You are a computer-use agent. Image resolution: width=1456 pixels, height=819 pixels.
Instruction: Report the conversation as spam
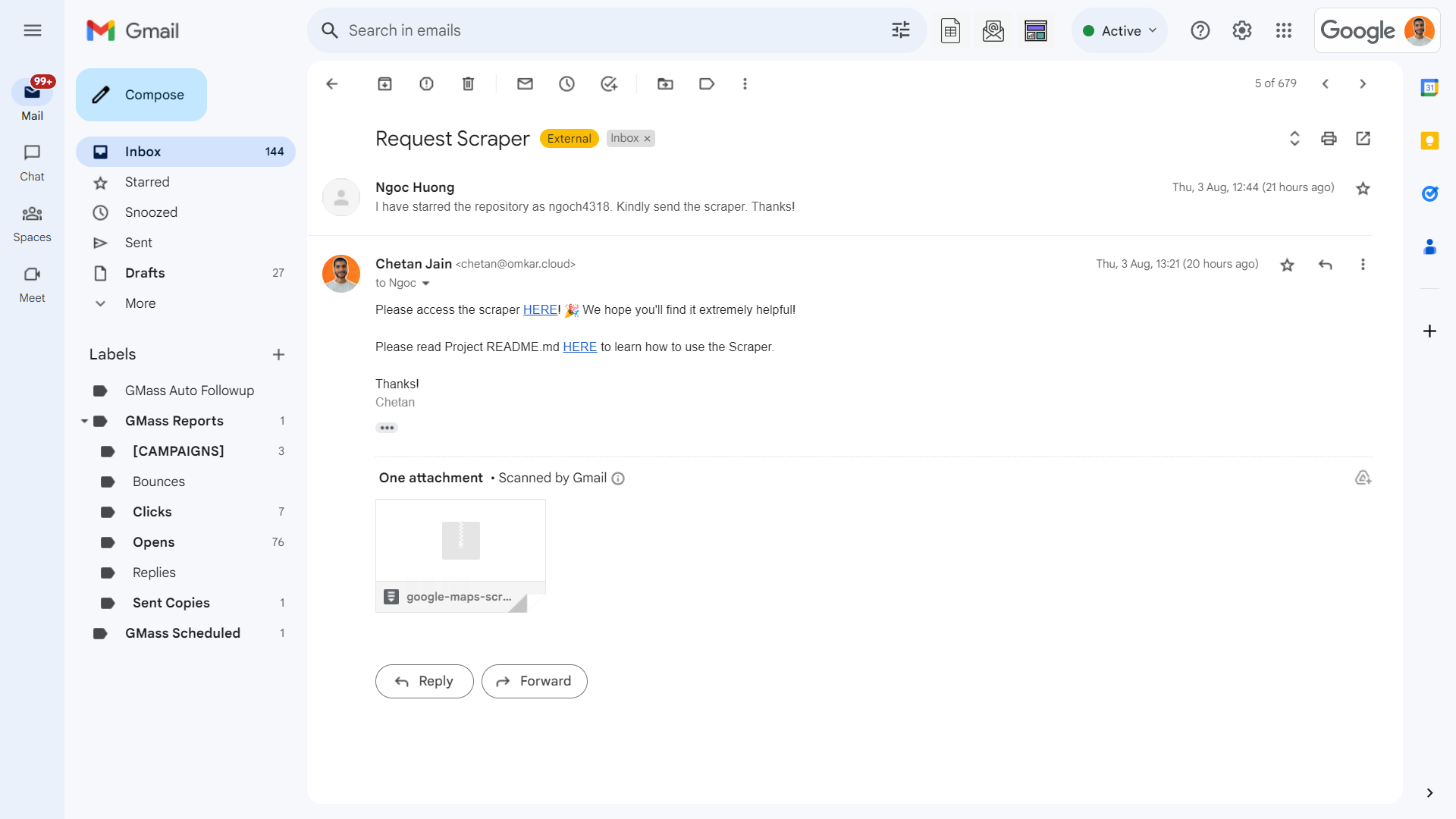pos(426,84)
